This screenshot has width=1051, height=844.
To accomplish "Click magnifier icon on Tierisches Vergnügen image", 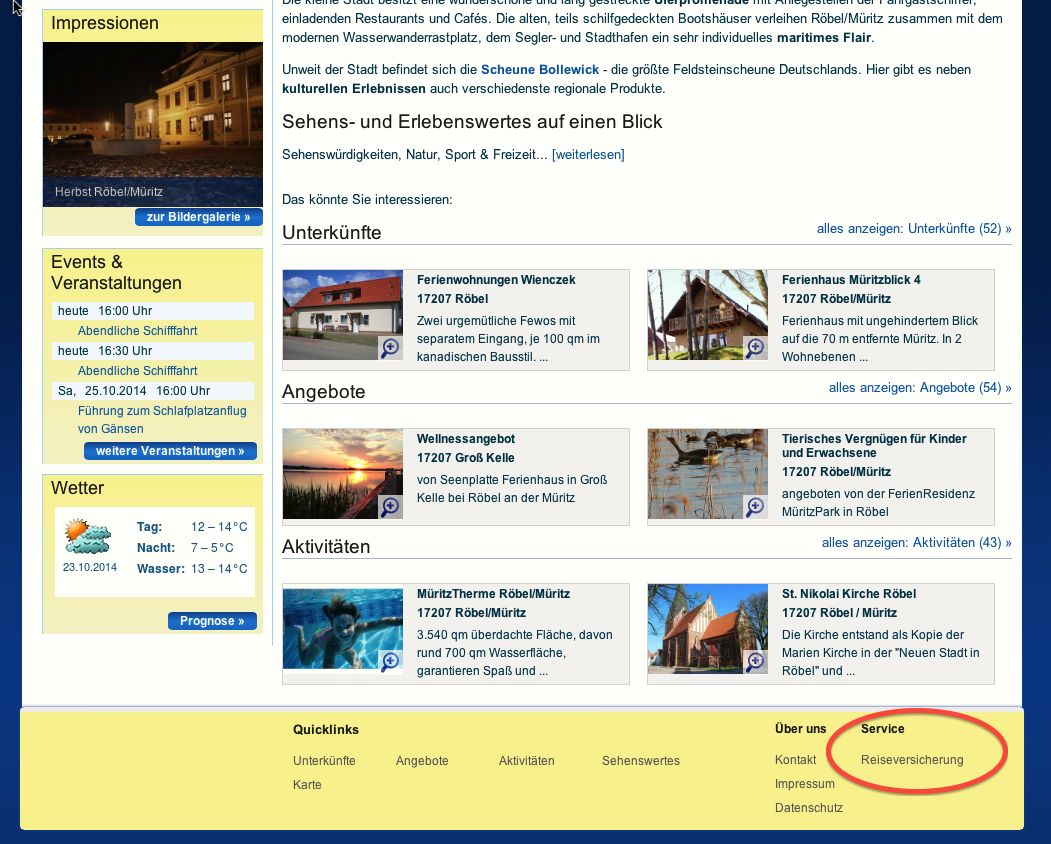I will pos(755,507).
